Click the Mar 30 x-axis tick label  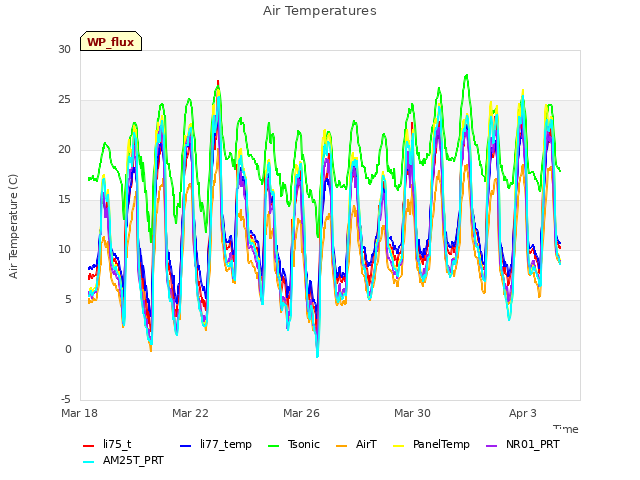pyautogui.click(x=412, y=413)
